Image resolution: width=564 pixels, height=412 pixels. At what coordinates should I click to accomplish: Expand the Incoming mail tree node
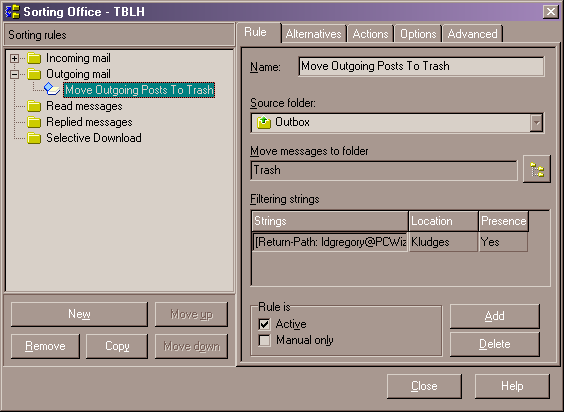(14, 58)
